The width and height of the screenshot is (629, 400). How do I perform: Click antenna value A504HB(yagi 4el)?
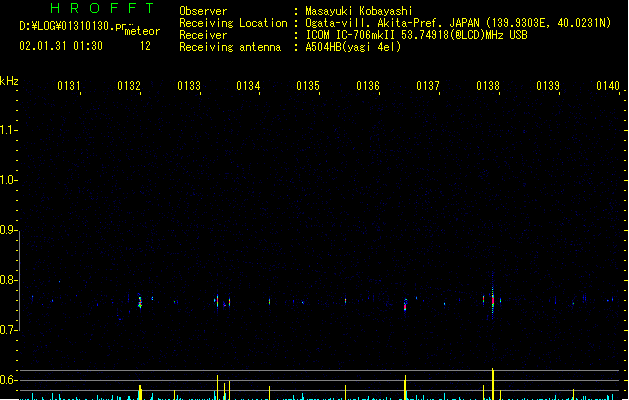coord(353,47)
